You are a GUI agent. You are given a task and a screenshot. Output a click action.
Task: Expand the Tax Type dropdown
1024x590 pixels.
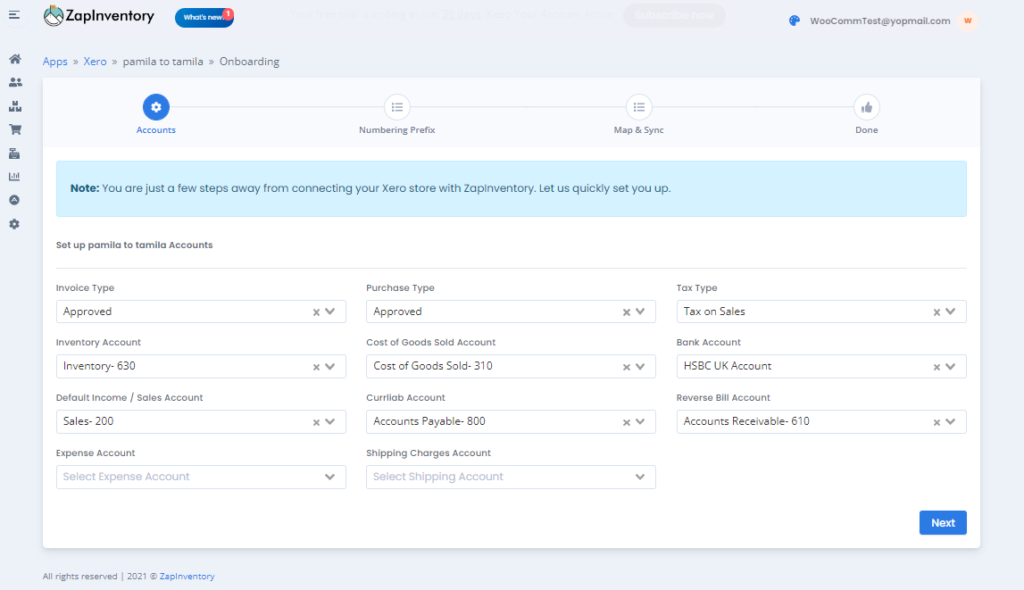click(x=951, y=311)
